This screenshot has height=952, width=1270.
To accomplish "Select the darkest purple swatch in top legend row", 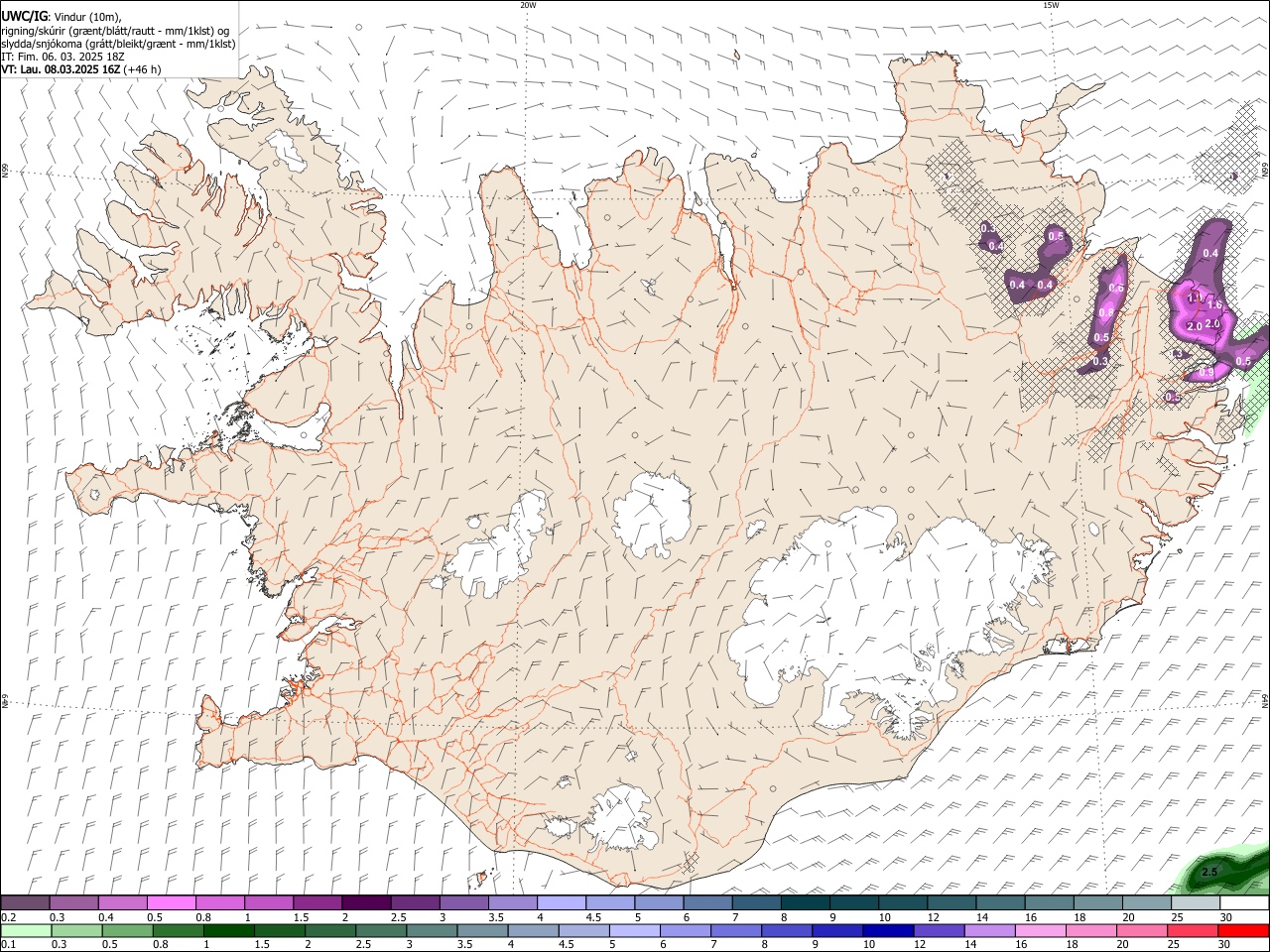I will [x=365, y=903].
